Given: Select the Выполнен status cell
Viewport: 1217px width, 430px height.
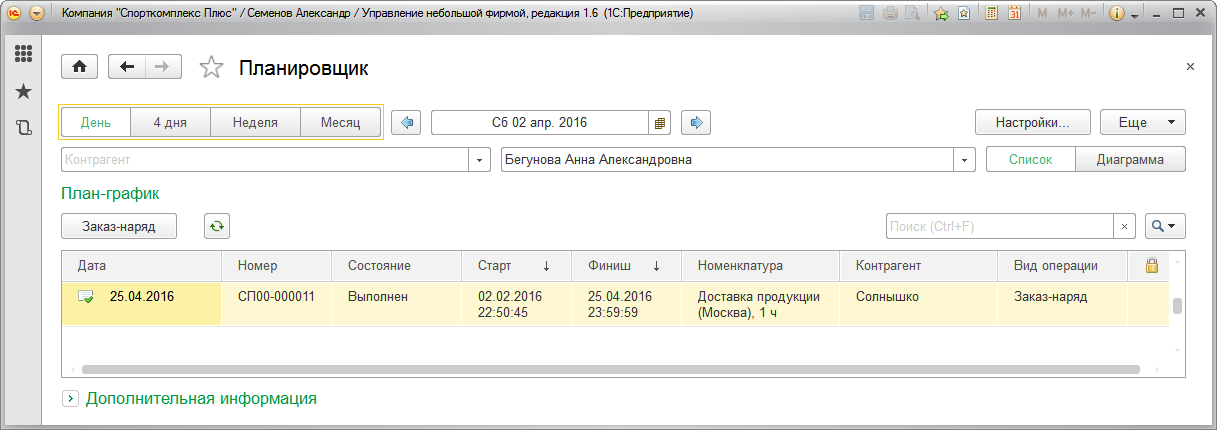Looking at the screenshot, I should tap(397, 304).
